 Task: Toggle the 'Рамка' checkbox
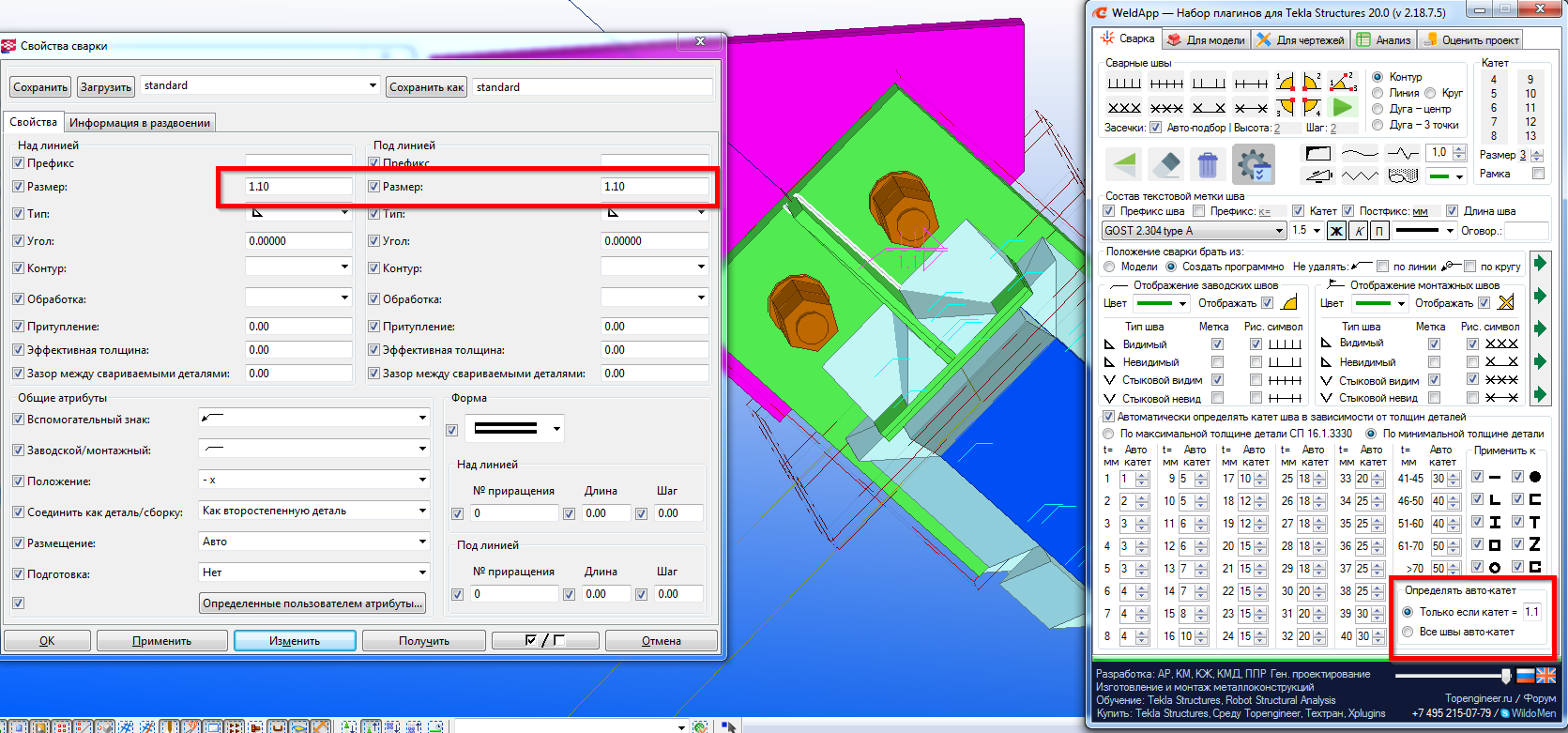click(x=1538, y=174)
